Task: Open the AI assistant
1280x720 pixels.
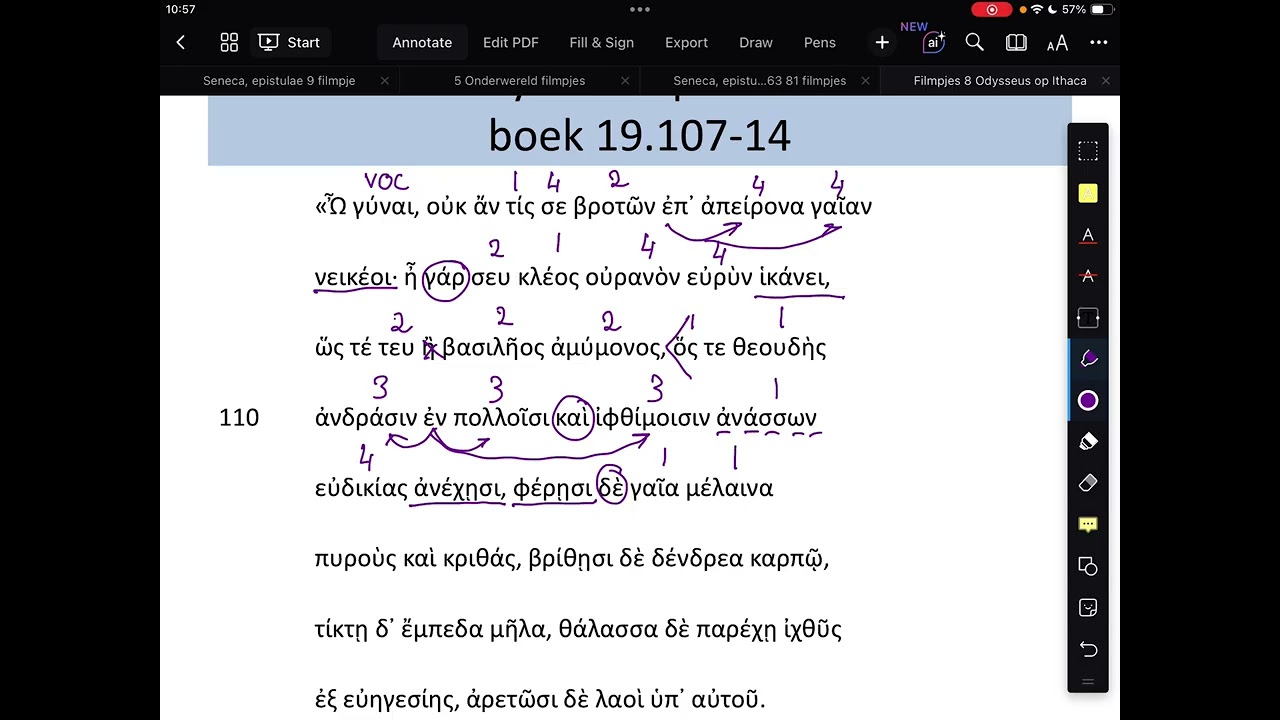Action: [x=933, y=42]
